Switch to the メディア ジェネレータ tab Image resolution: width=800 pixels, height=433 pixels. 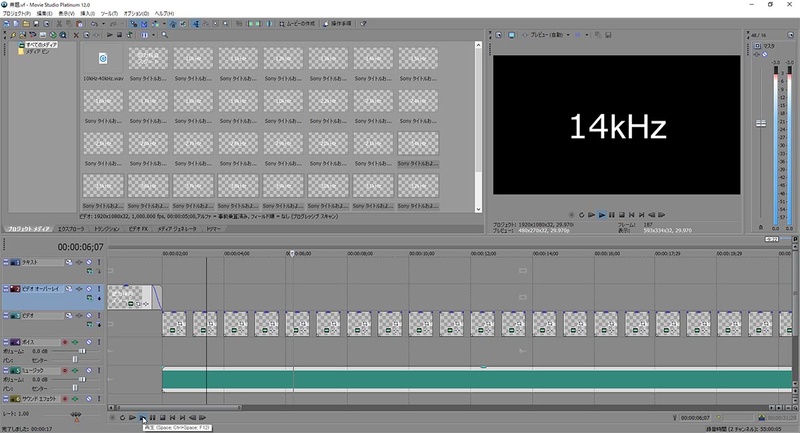pos(177,229)
